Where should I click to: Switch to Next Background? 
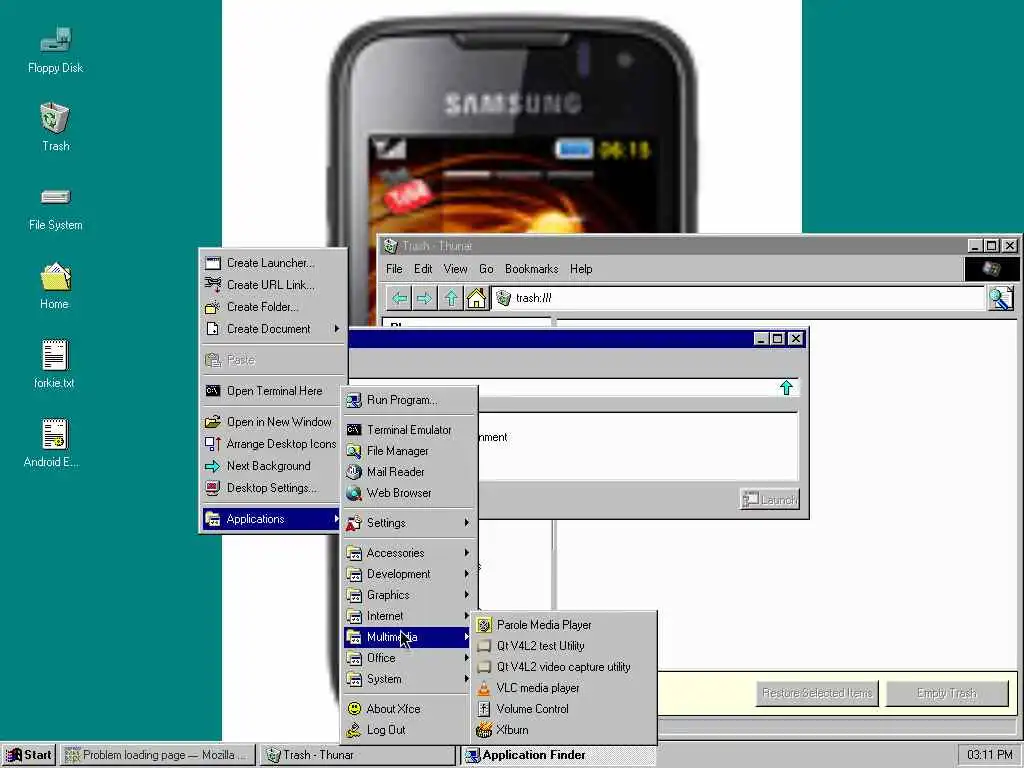coord(273,466)
